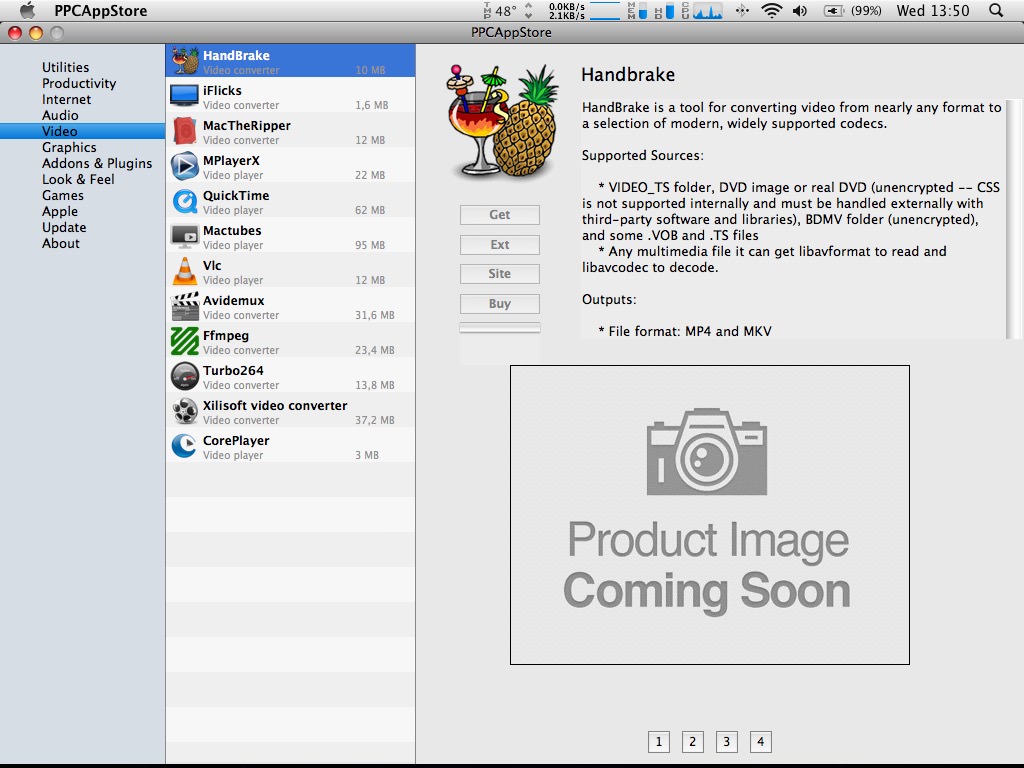Select the QuickTime row title

(236, 196)
